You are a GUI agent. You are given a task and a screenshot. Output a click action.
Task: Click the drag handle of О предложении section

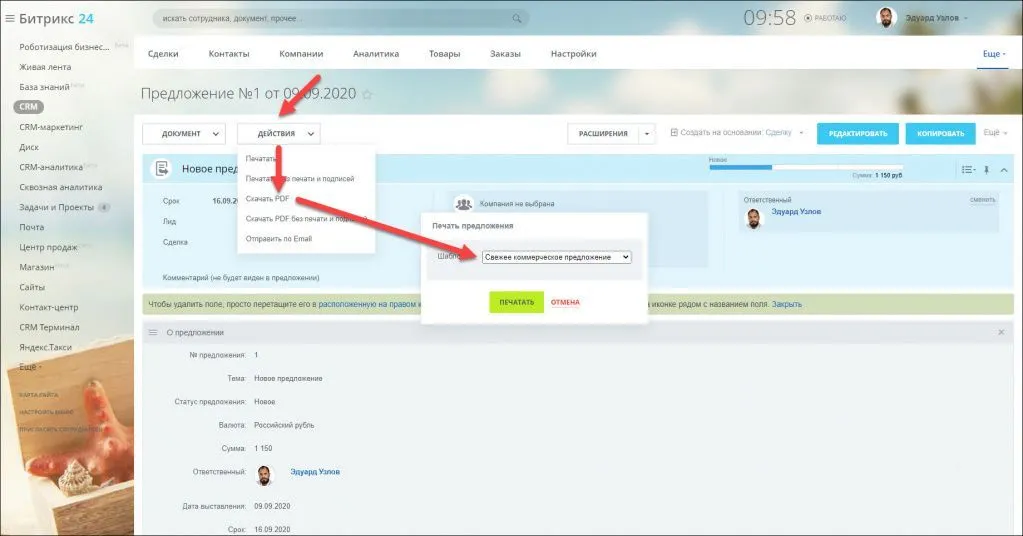(x=153, y=332)
